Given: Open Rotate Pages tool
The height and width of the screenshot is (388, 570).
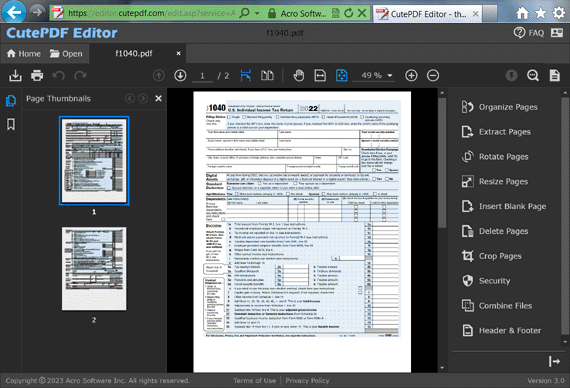Looking at the screenshot, I should click(x=495, y=157).
